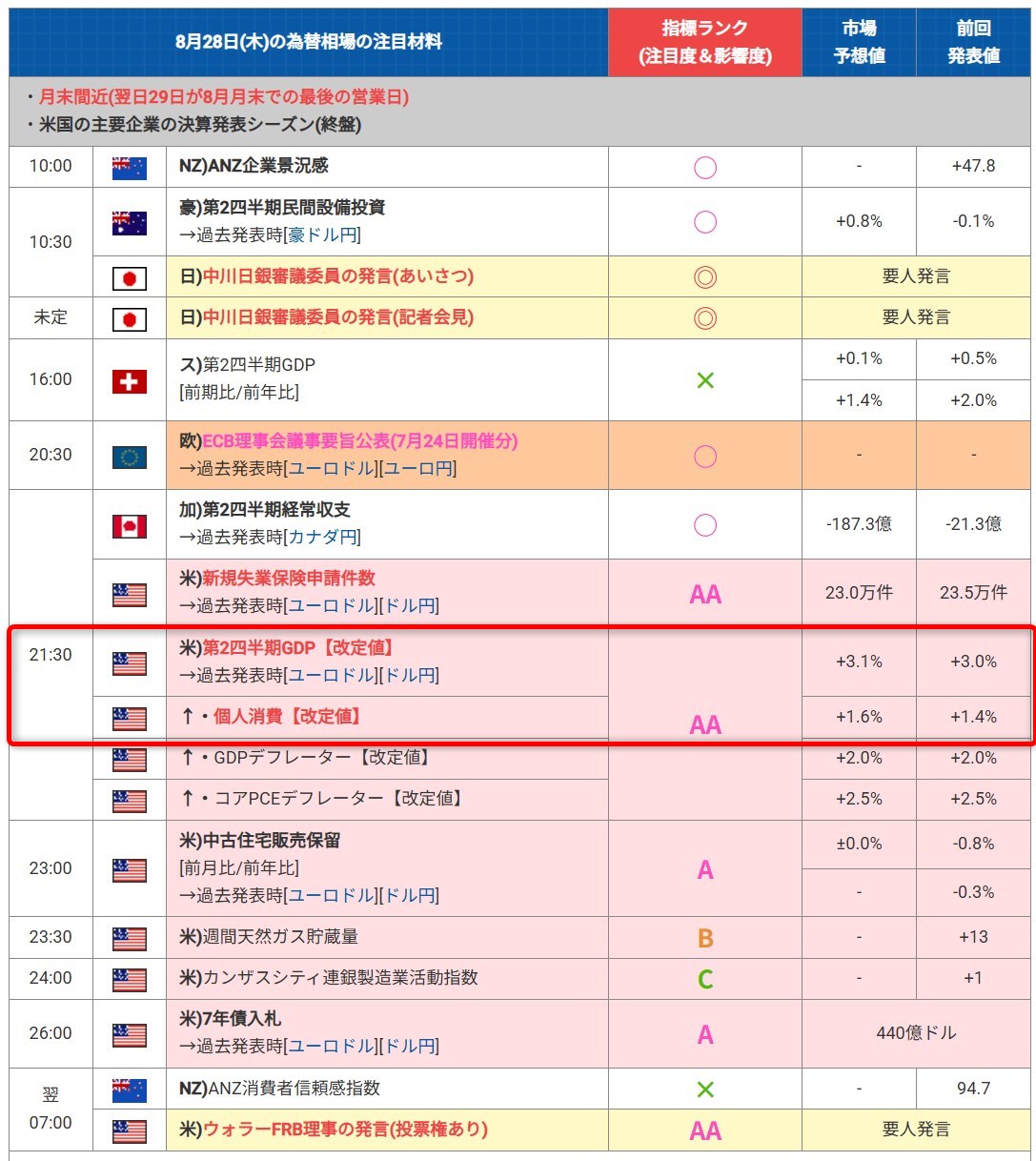Click the 前回発表値 column header
This screenshot has width=1036, height=1161.
973,42
